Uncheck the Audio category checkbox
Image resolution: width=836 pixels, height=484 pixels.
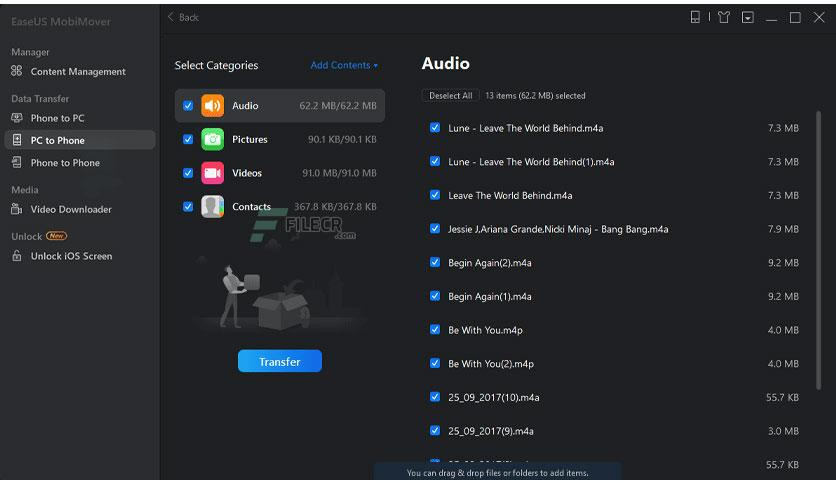[188, 106]
